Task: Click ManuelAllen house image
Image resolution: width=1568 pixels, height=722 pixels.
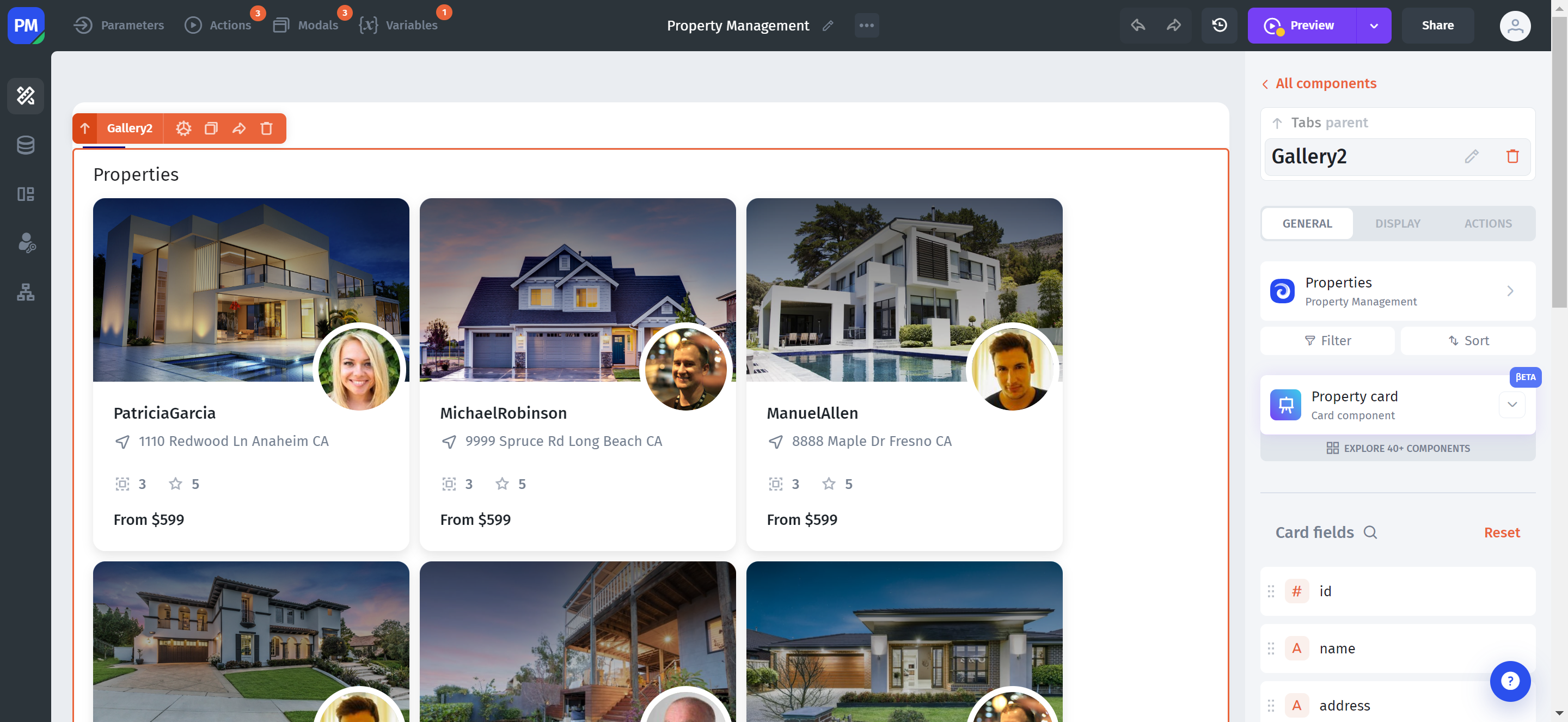Action: pos(904,290)
